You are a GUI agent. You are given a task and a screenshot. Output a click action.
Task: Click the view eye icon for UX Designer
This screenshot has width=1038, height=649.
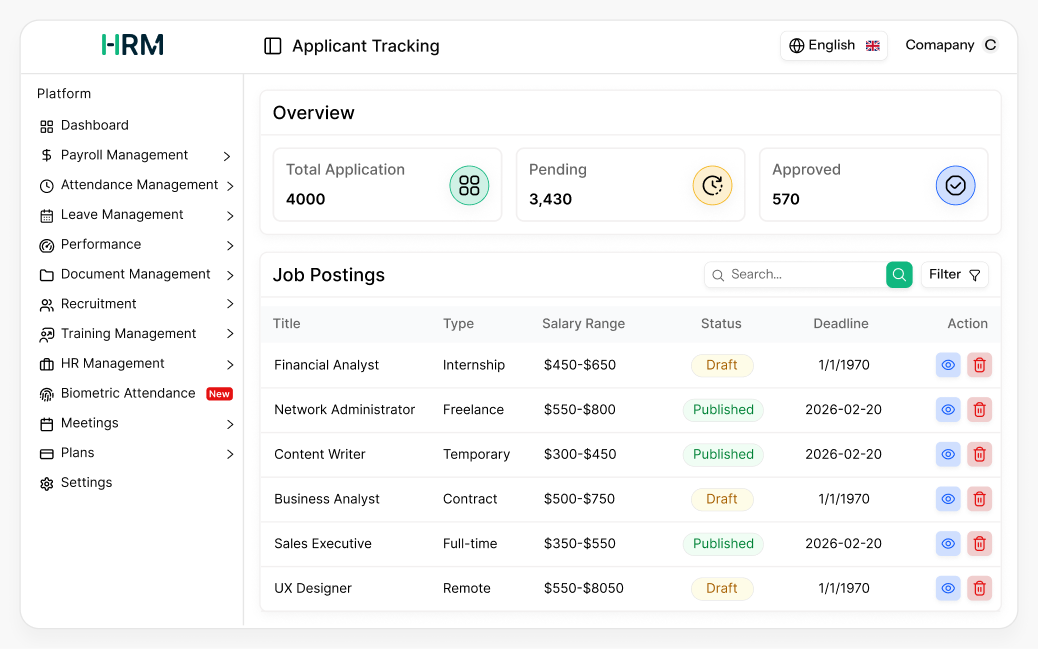[947, 588]
